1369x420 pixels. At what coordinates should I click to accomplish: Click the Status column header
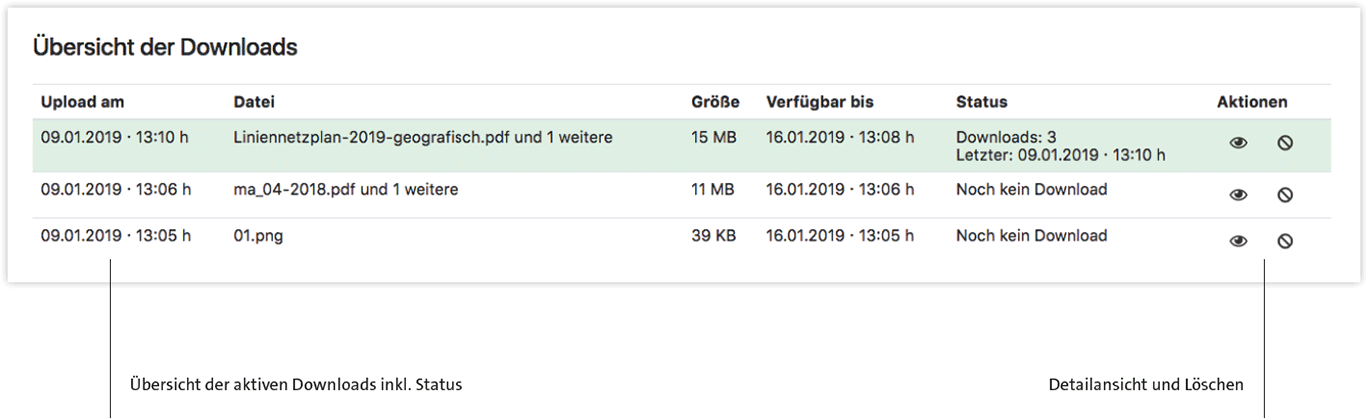pos(981,102)
